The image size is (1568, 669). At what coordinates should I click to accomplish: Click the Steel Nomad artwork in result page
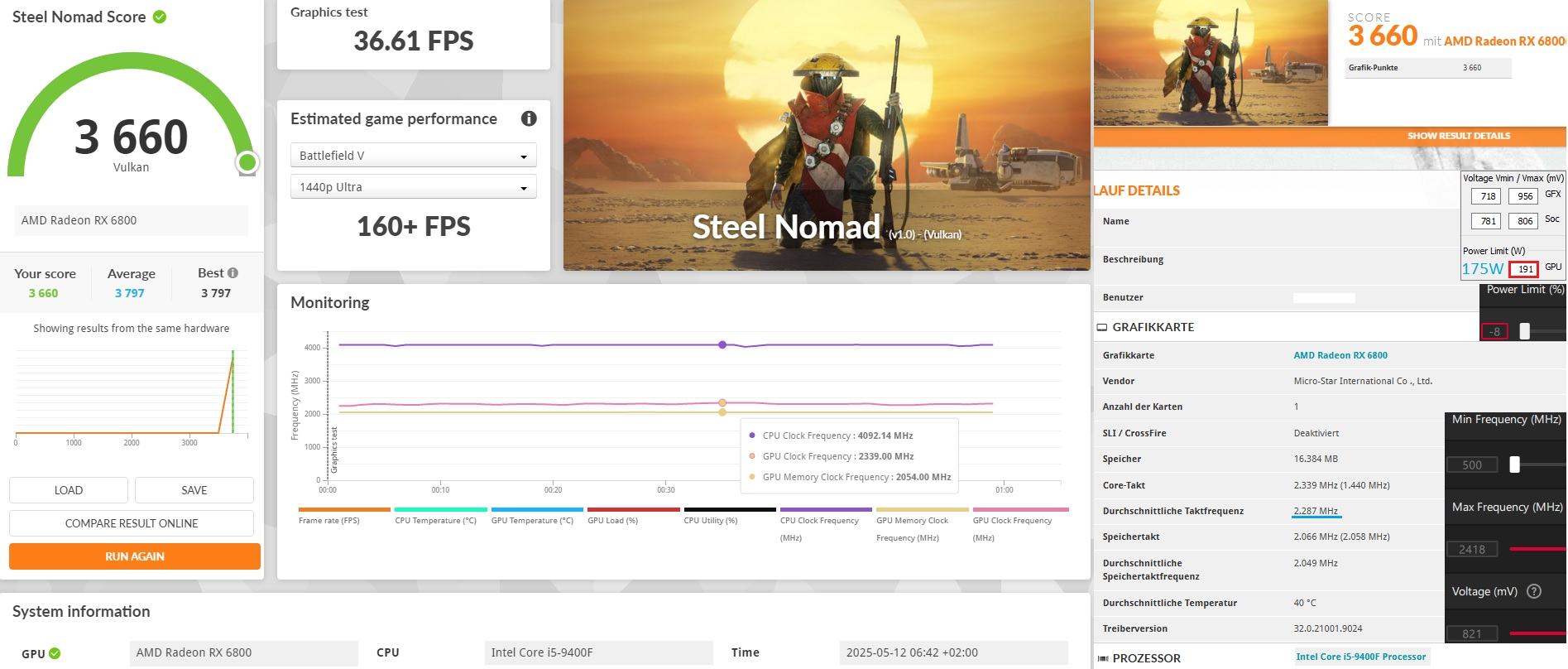[1211, 63]
